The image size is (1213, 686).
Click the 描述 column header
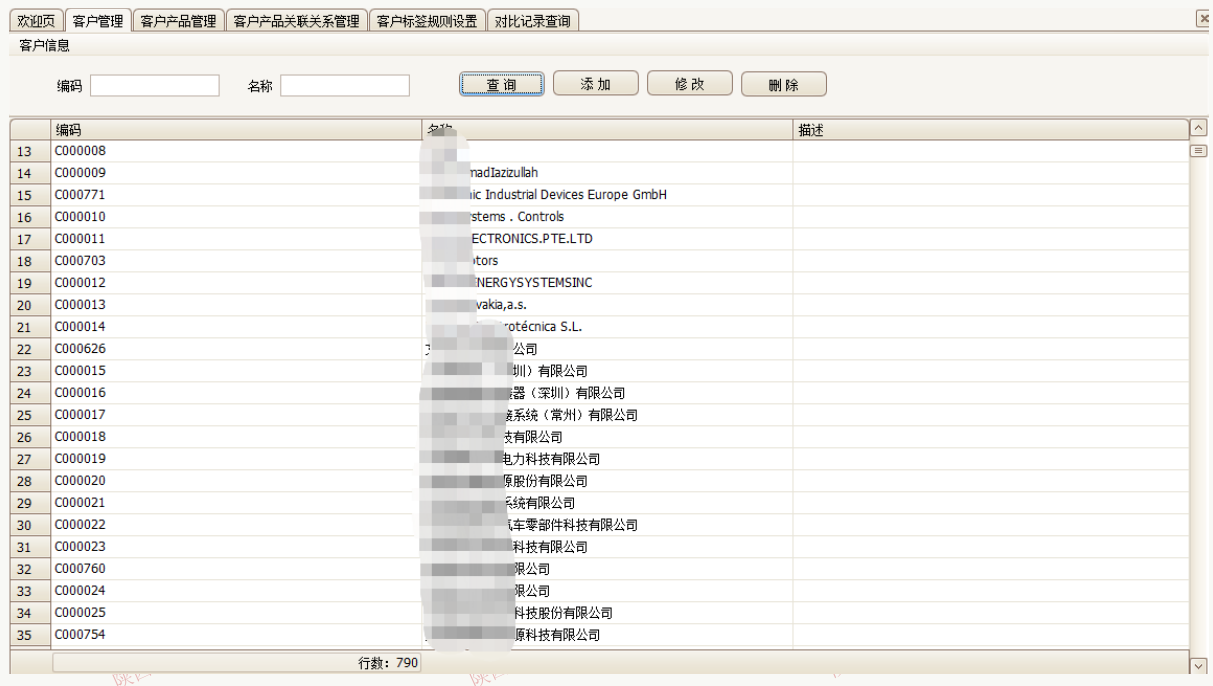pos(990,130)
